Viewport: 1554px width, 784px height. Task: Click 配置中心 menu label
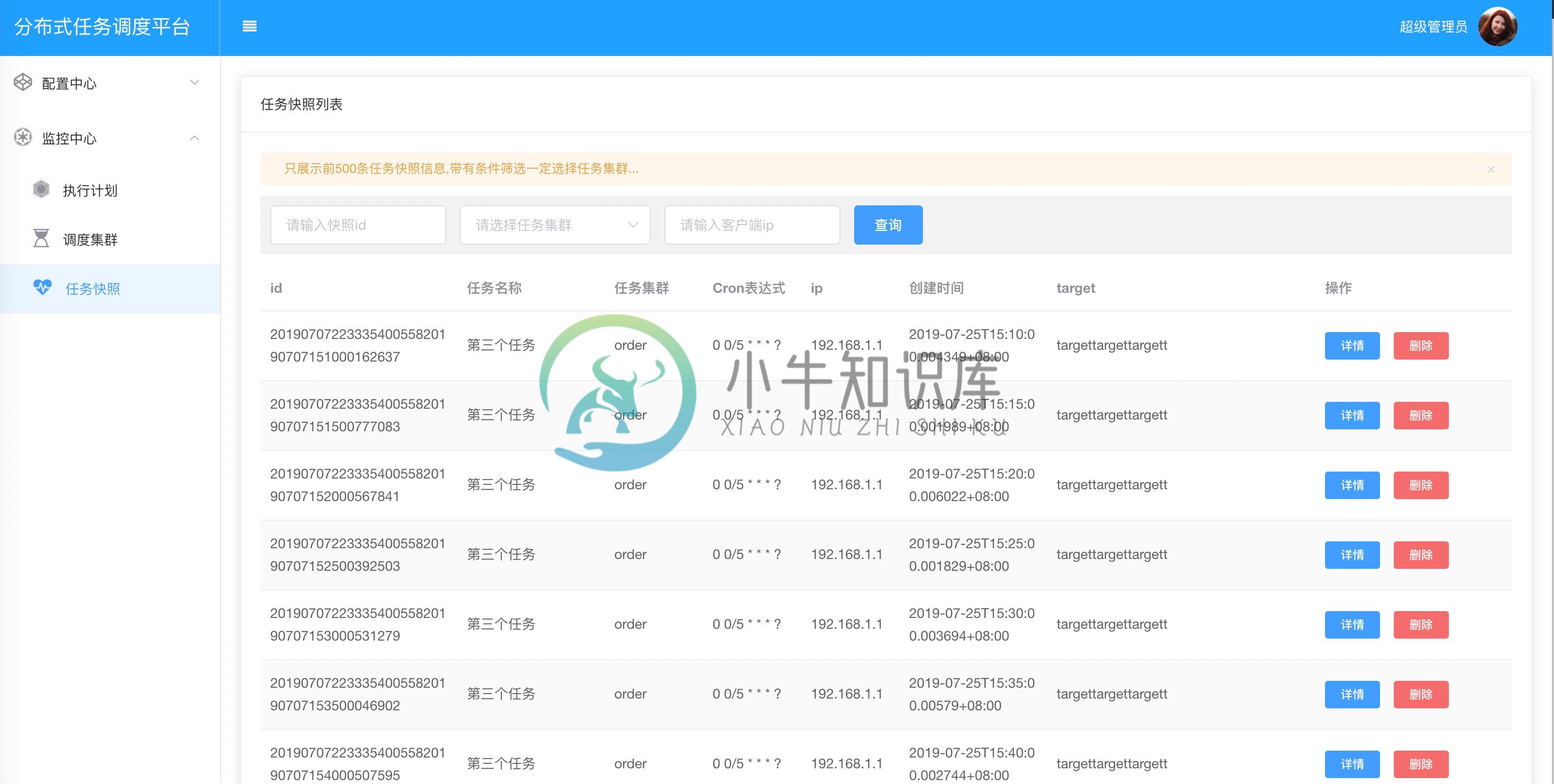point(69,84)
